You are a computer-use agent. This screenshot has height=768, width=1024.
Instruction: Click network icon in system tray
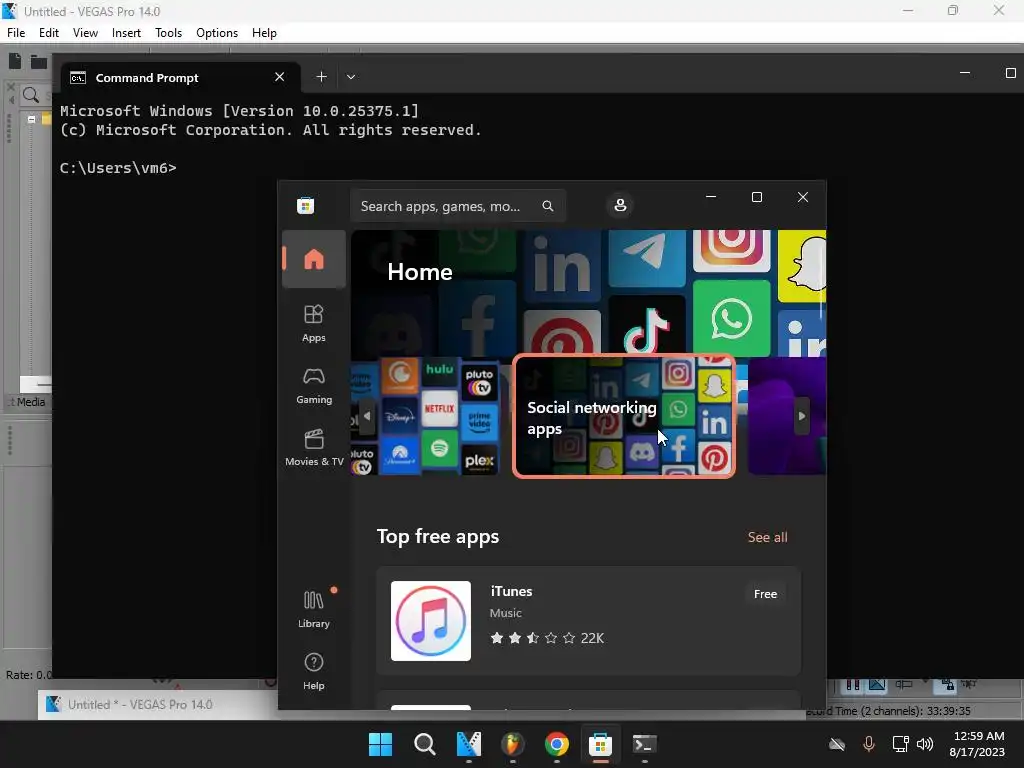click(901, 744)
